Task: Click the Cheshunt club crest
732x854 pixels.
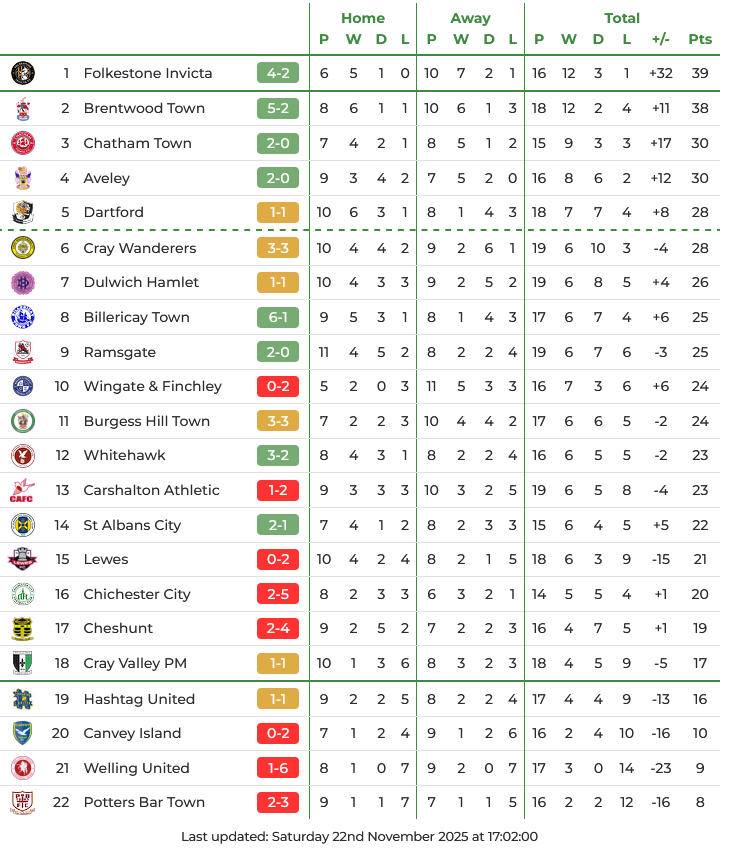Action: tap(23, 628)
